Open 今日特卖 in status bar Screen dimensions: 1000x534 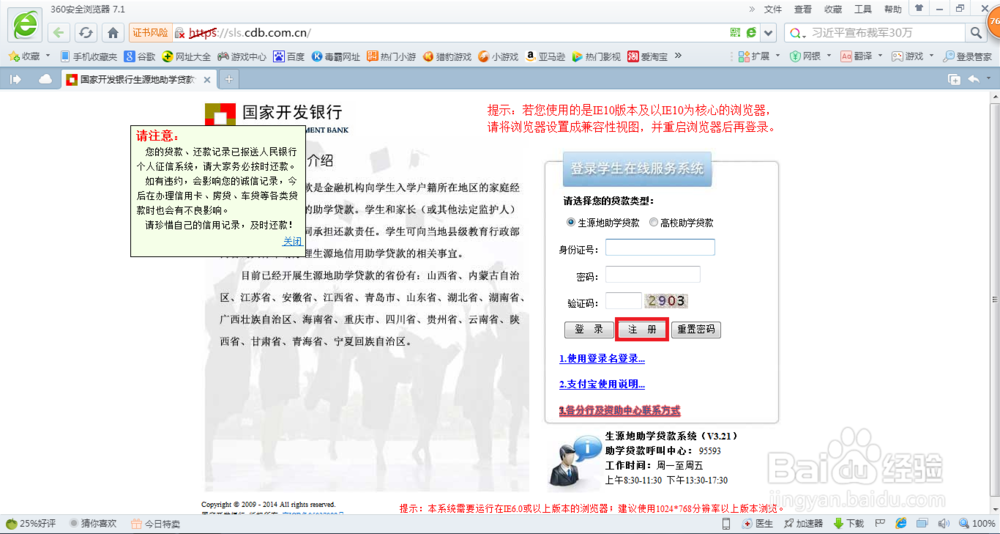pos(156,524)
